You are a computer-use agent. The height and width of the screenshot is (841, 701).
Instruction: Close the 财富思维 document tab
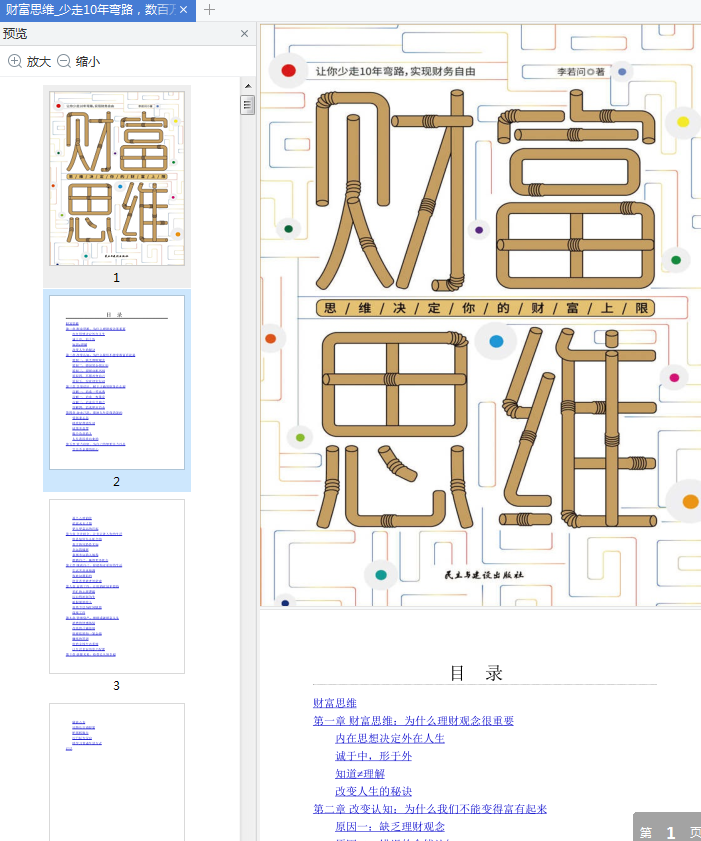coord(183,10)
